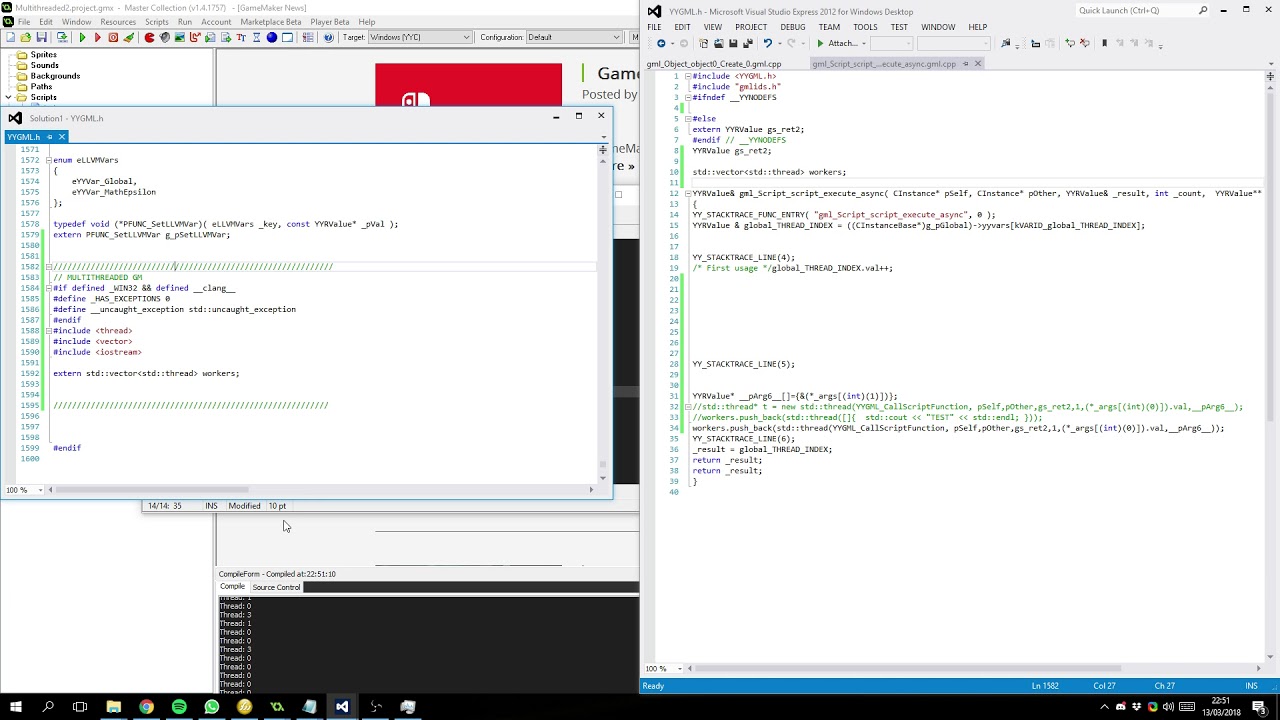Viewport: 1280px width, 720px height.
Task: Click the Solution1 horizontal scrollbar
Action: (320, 490)
